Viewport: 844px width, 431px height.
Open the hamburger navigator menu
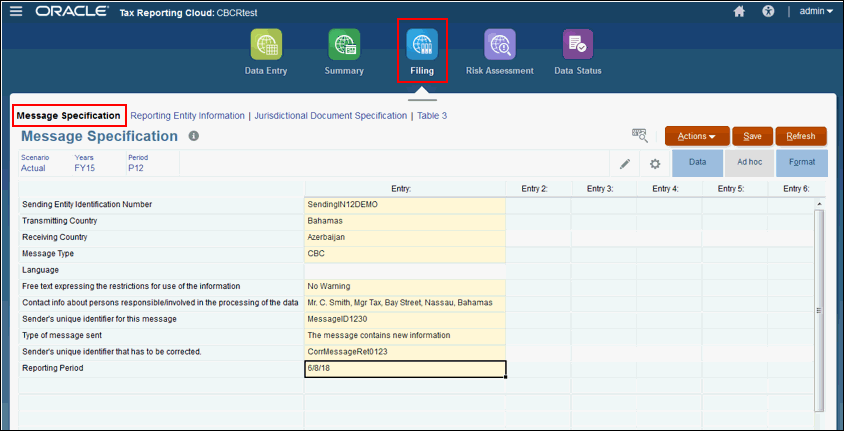16,11
